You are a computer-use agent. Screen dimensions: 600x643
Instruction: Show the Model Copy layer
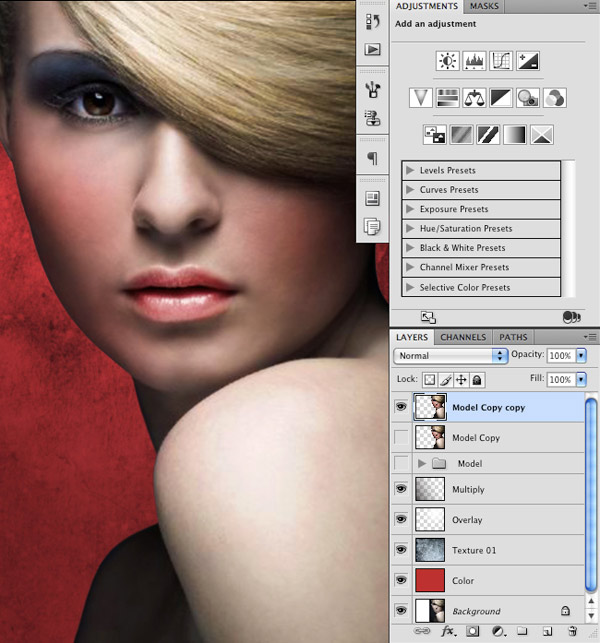click(x=401, y=437)
